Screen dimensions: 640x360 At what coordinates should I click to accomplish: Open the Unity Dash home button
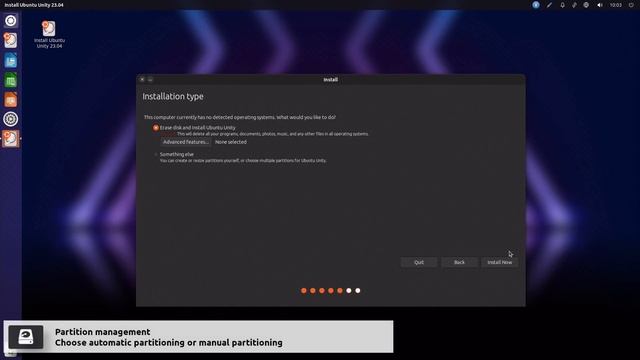point(11,21)
